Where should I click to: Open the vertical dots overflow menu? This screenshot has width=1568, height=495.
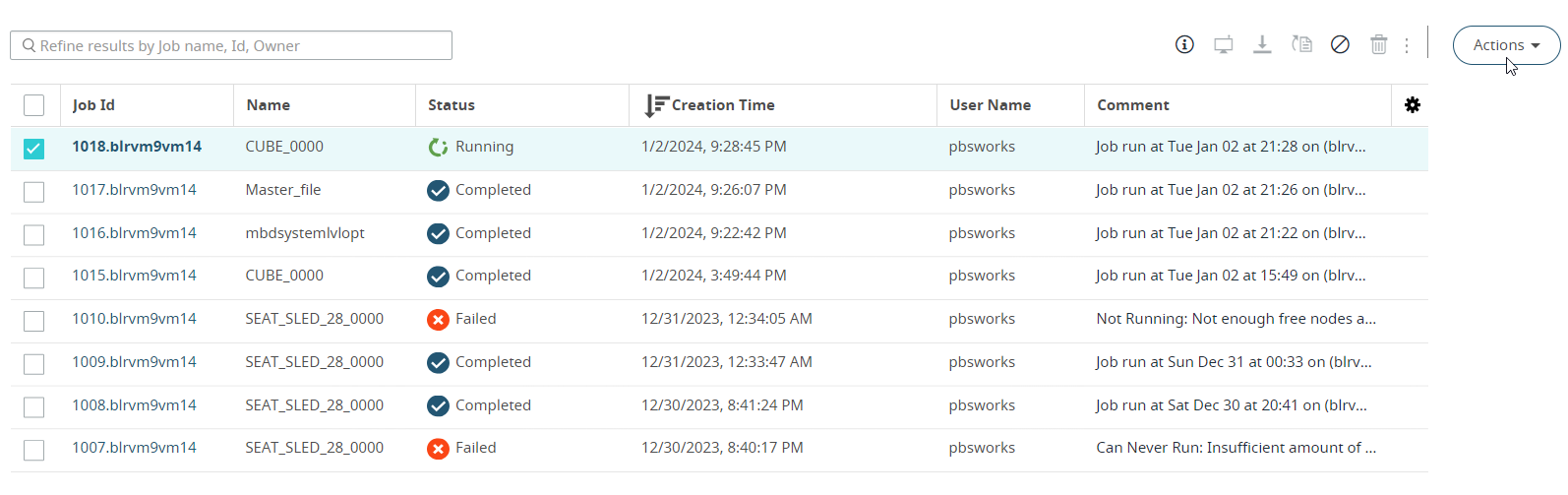click(x=1407, y=45)
